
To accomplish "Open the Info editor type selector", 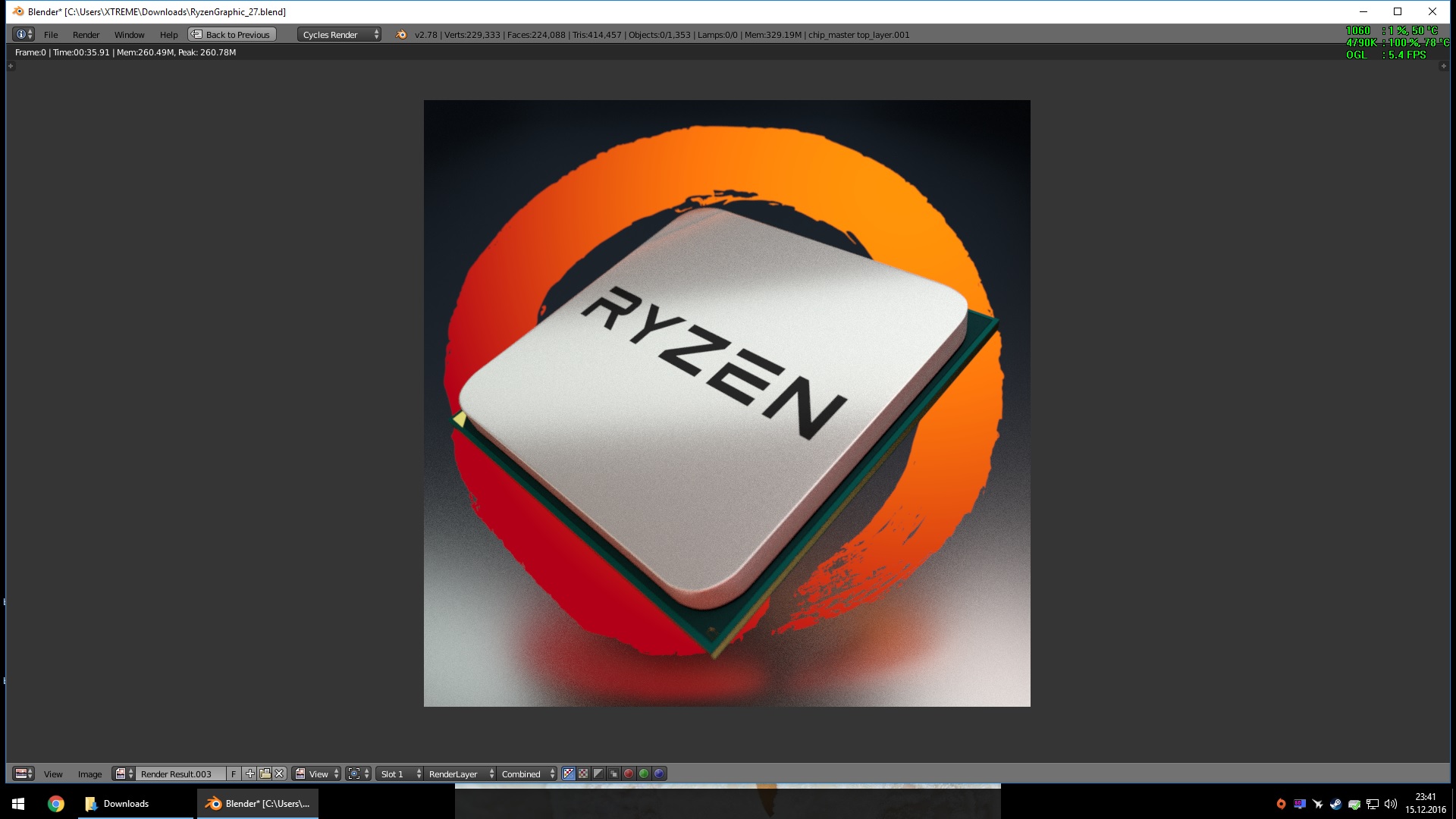I will point(24,34).
